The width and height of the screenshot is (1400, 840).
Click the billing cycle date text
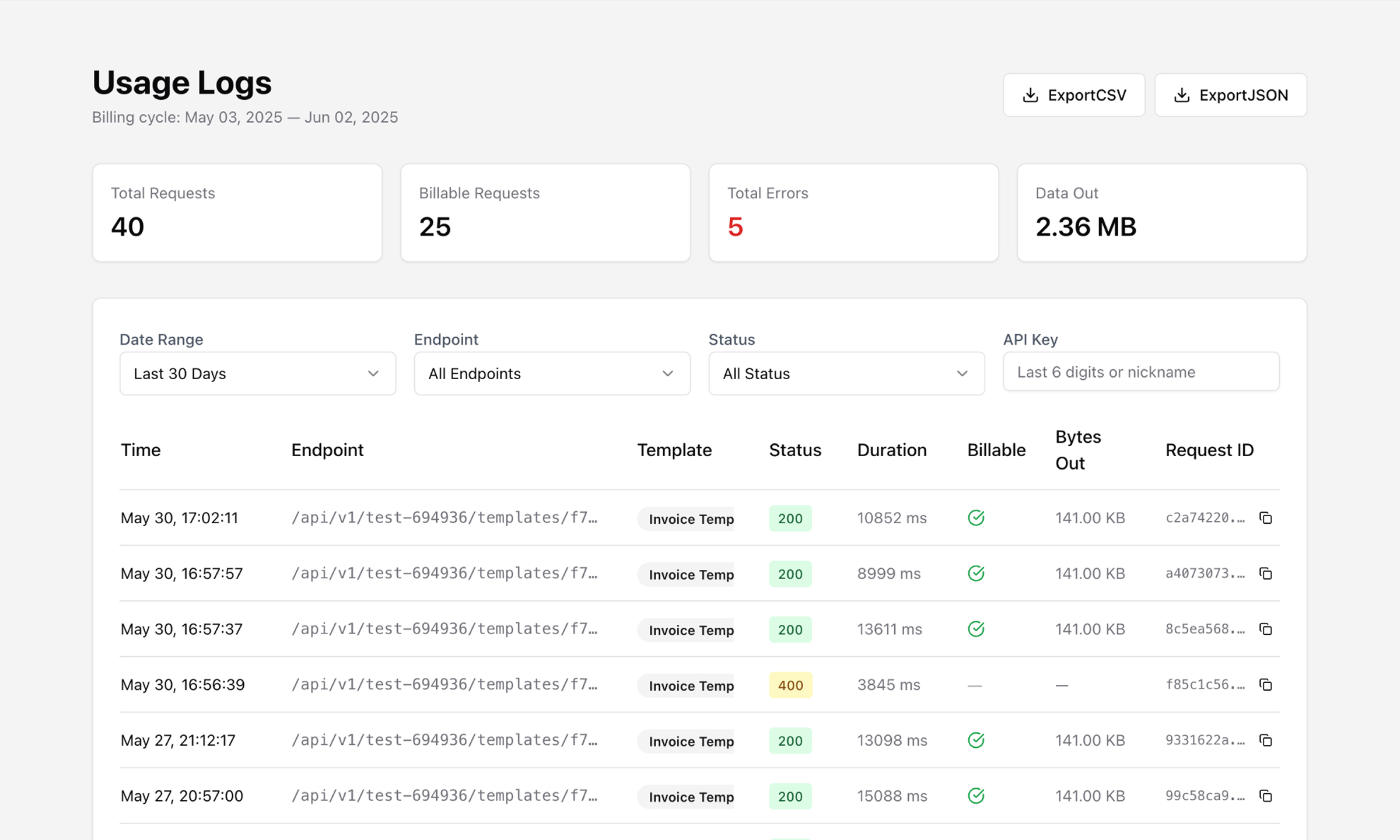click(245, 117)
